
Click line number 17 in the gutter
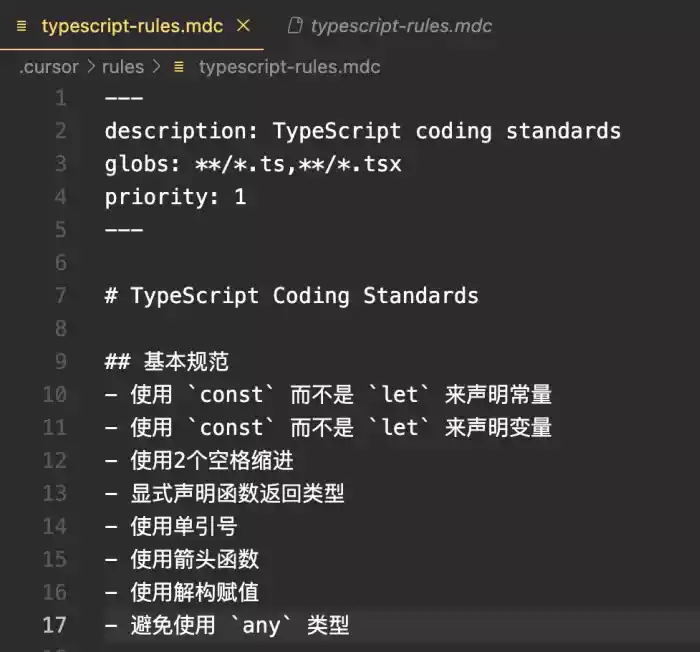click(55, 625)
